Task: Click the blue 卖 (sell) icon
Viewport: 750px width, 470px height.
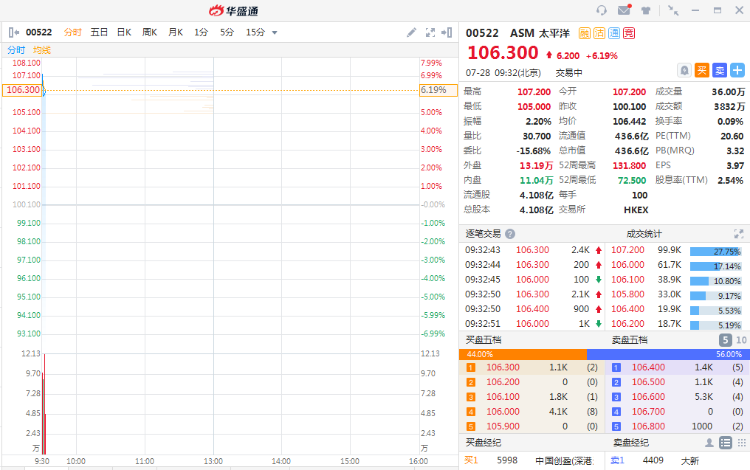Action: click(x=719, y=70)
